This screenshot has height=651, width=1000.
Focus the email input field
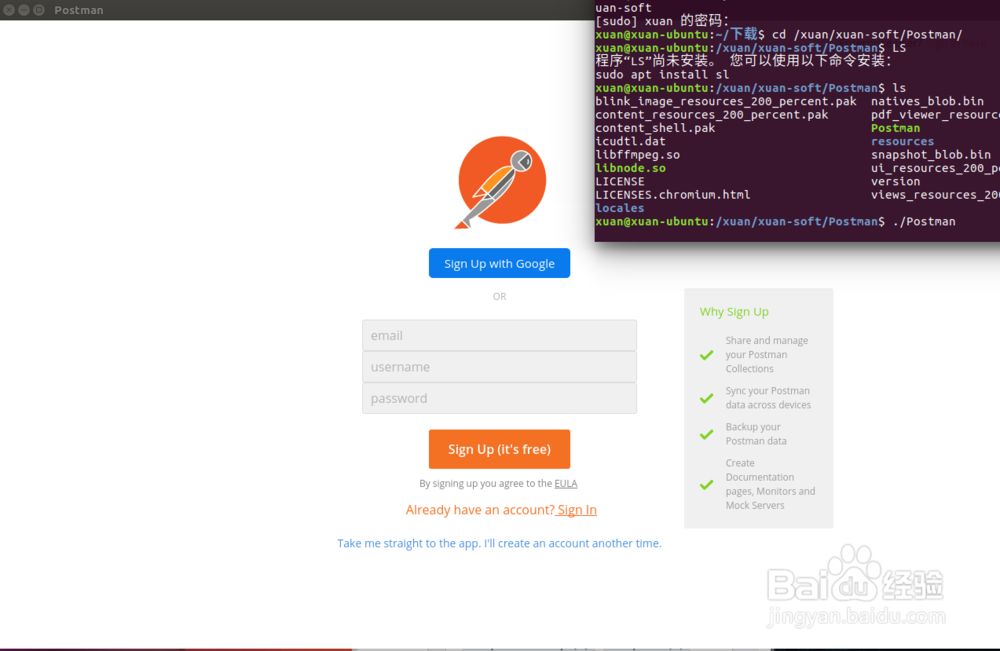point(499,335)
